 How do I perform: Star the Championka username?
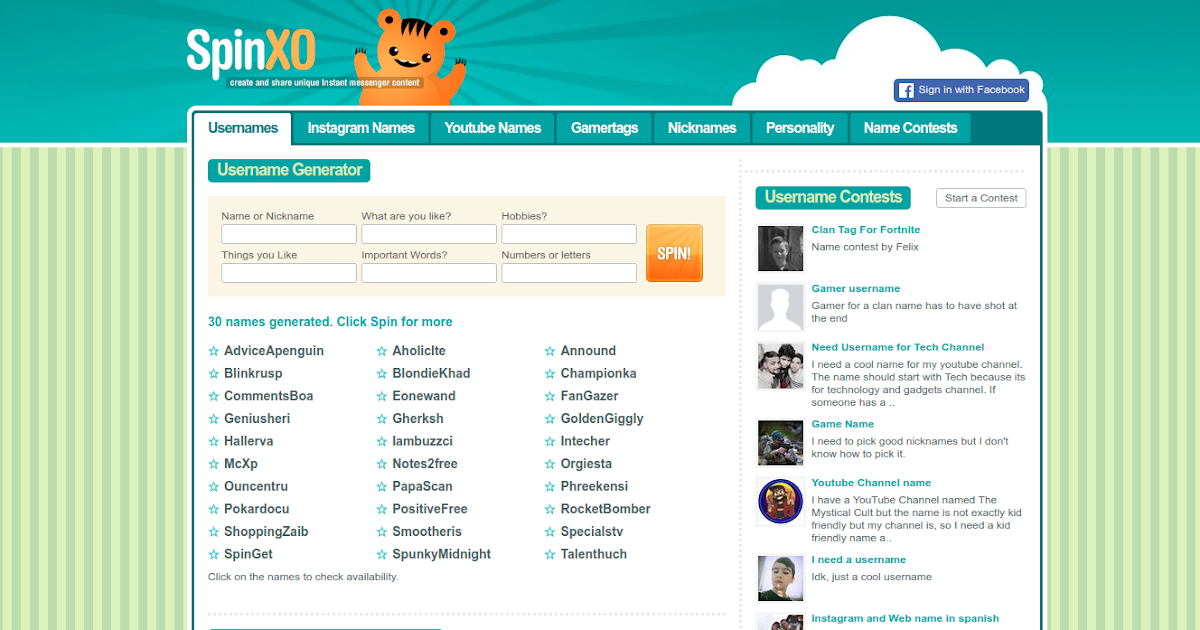[x=550, y=374]
